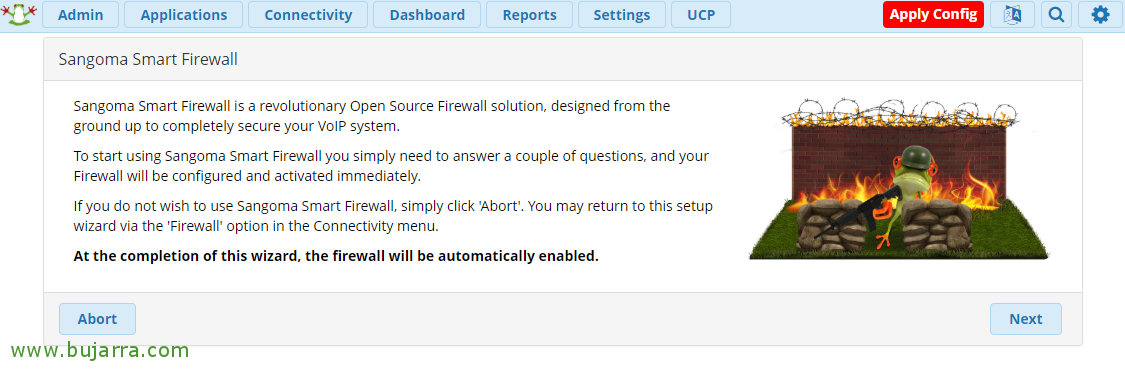Click the introductory Open Source Firewall paragraph
This screenshot has width=1125, height=372.
pyautogui.click(x=372, y=116)
